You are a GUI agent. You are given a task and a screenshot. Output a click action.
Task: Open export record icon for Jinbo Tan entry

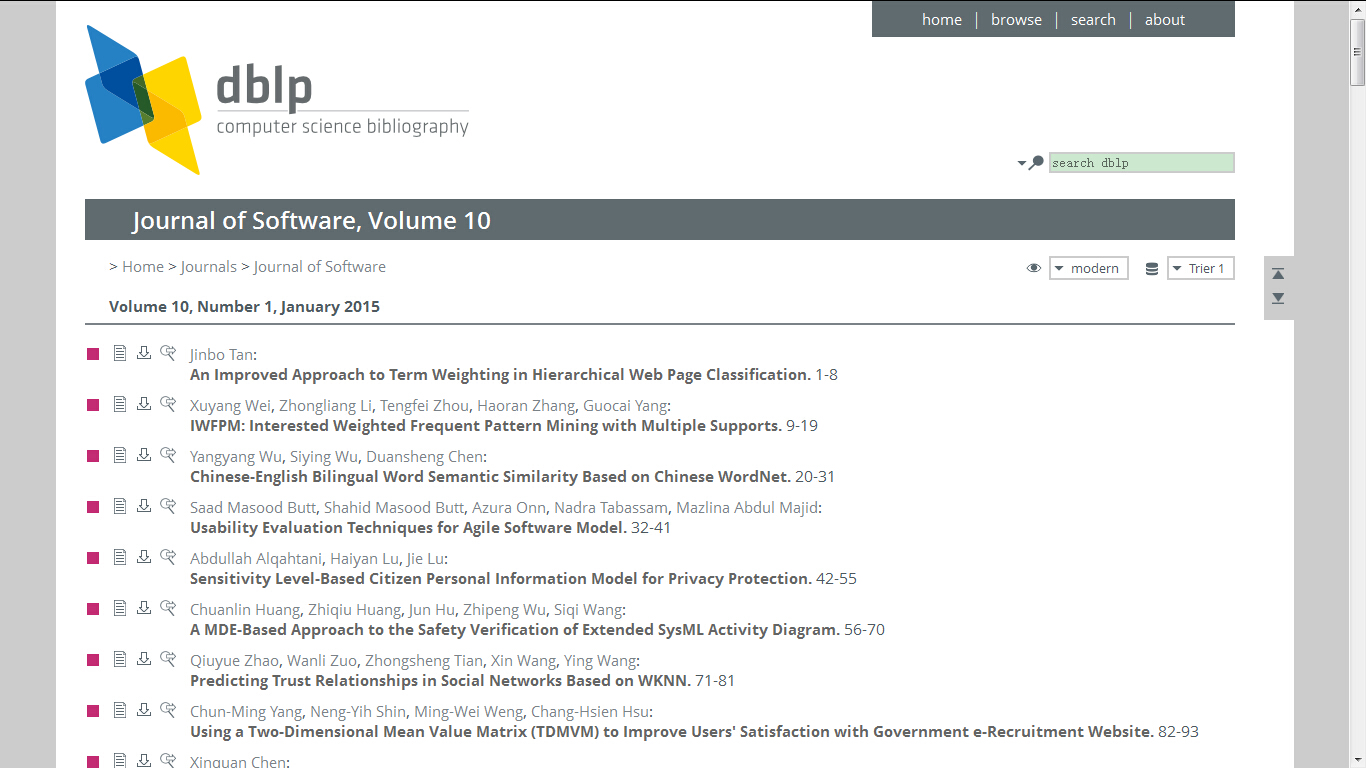[x=144, y=352]
